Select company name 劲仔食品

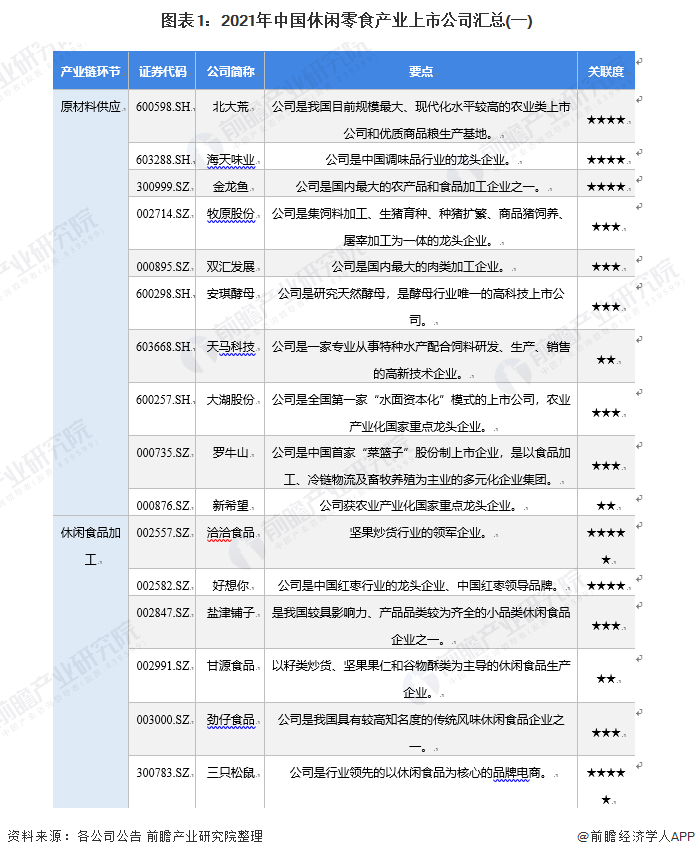point(231,719)
